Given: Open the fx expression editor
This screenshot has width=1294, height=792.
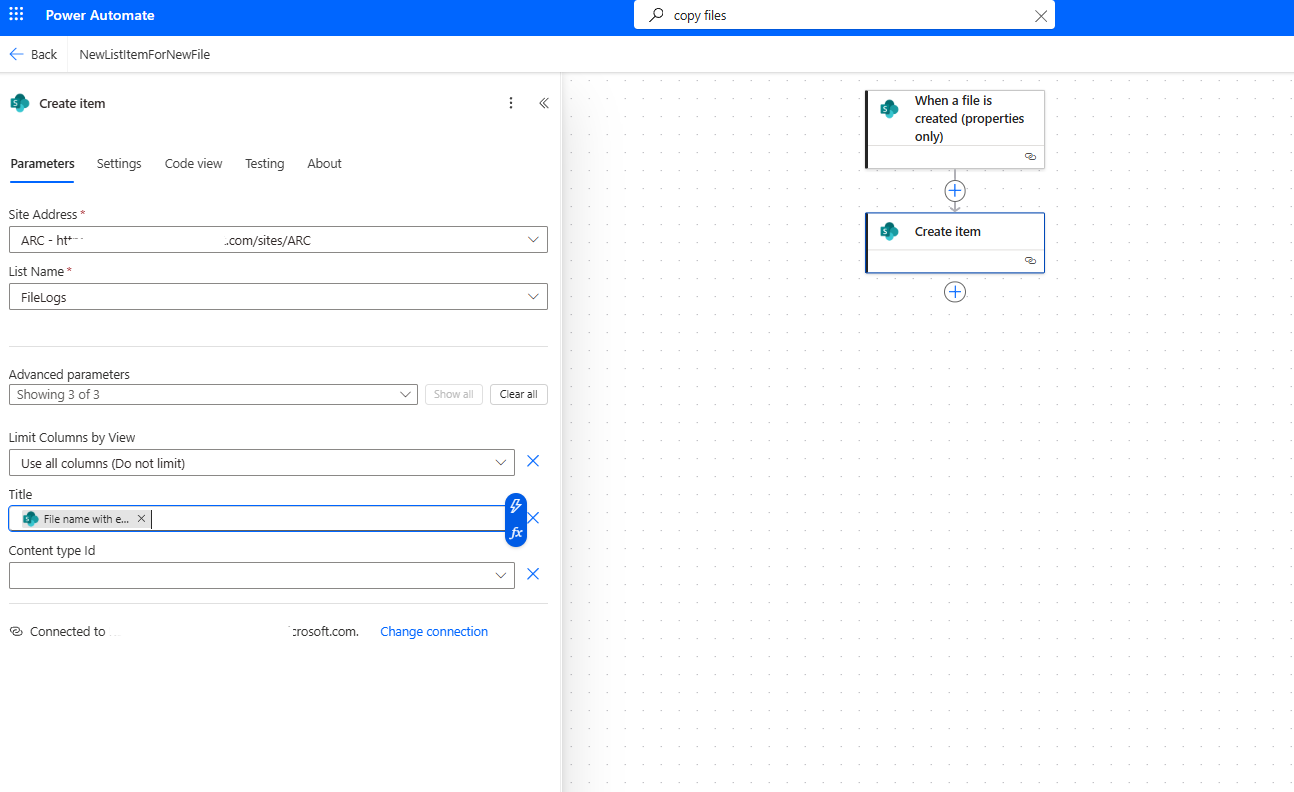Looking at the screenshot, I should pos(516,533).
